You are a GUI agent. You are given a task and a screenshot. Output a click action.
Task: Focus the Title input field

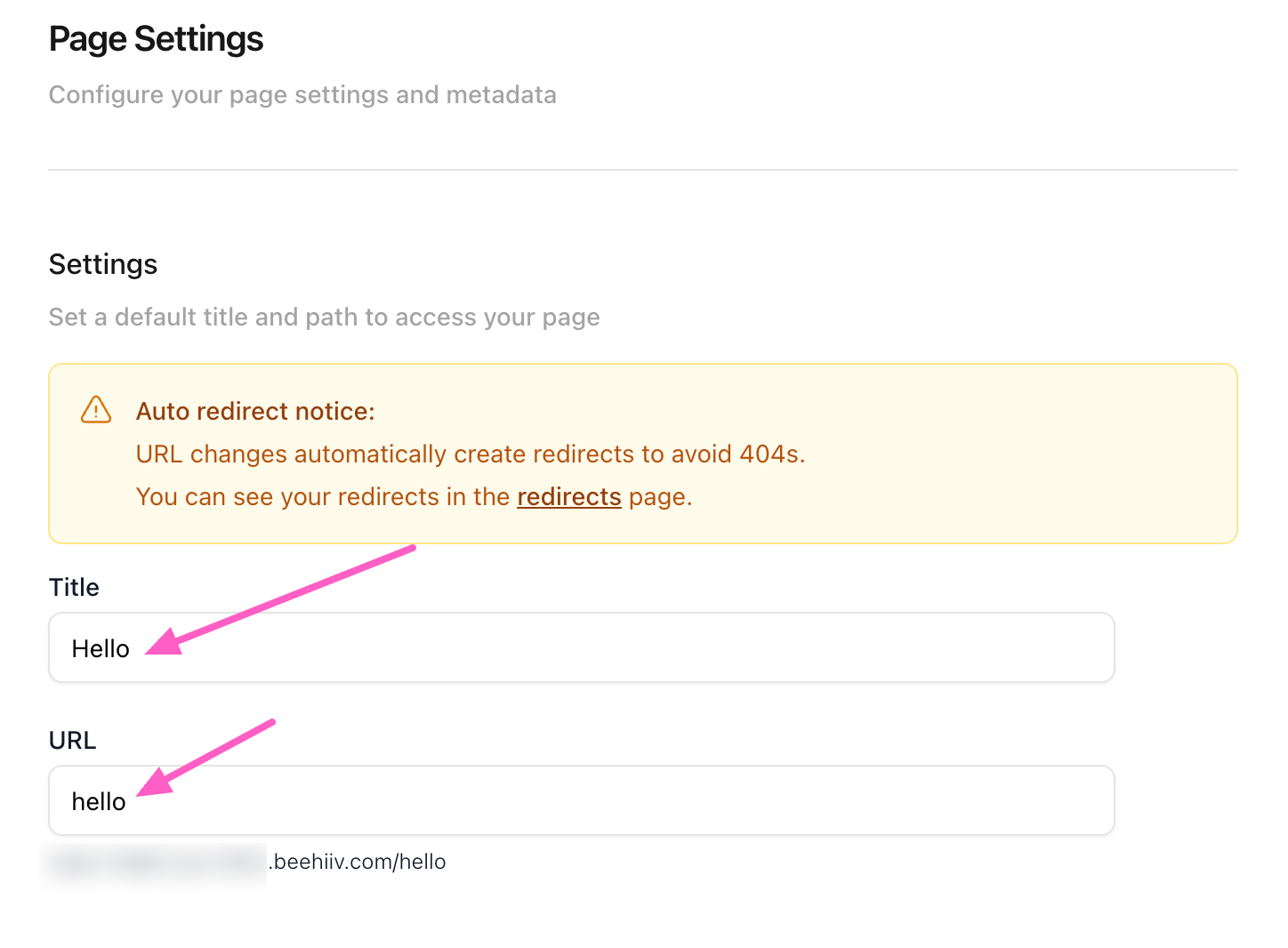pos(623,647)
